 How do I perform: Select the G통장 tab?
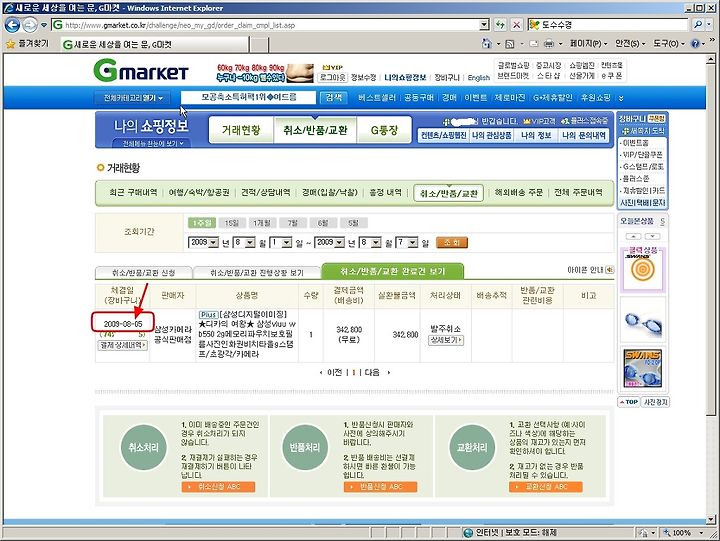coord(384,130)
